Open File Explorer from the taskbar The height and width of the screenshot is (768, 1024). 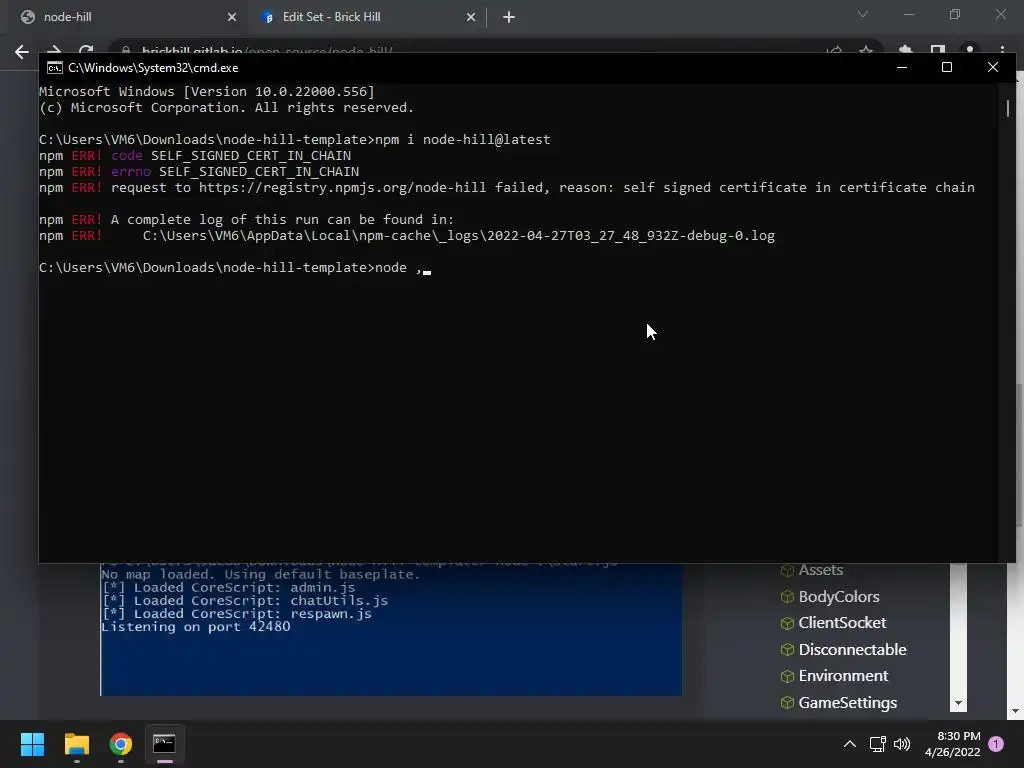click(x=76, y=744)
